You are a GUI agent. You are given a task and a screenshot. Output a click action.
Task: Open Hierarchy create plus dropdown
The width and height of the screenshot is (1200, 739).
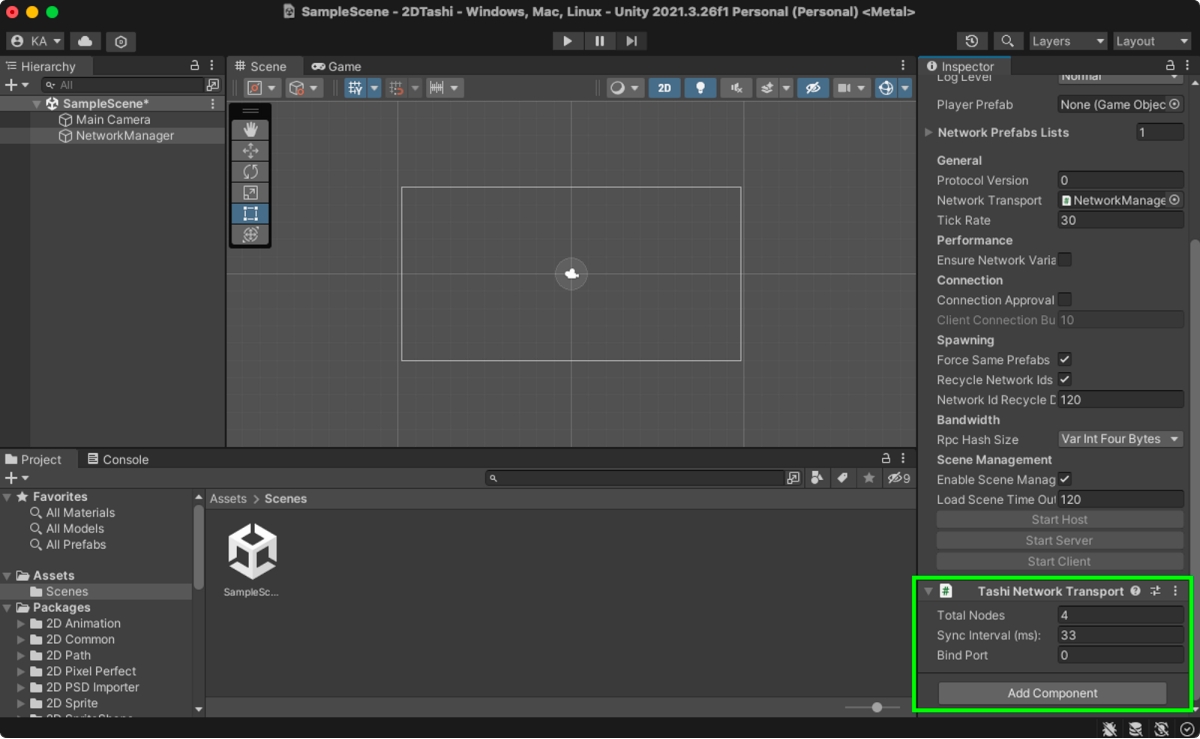[18, 85]
